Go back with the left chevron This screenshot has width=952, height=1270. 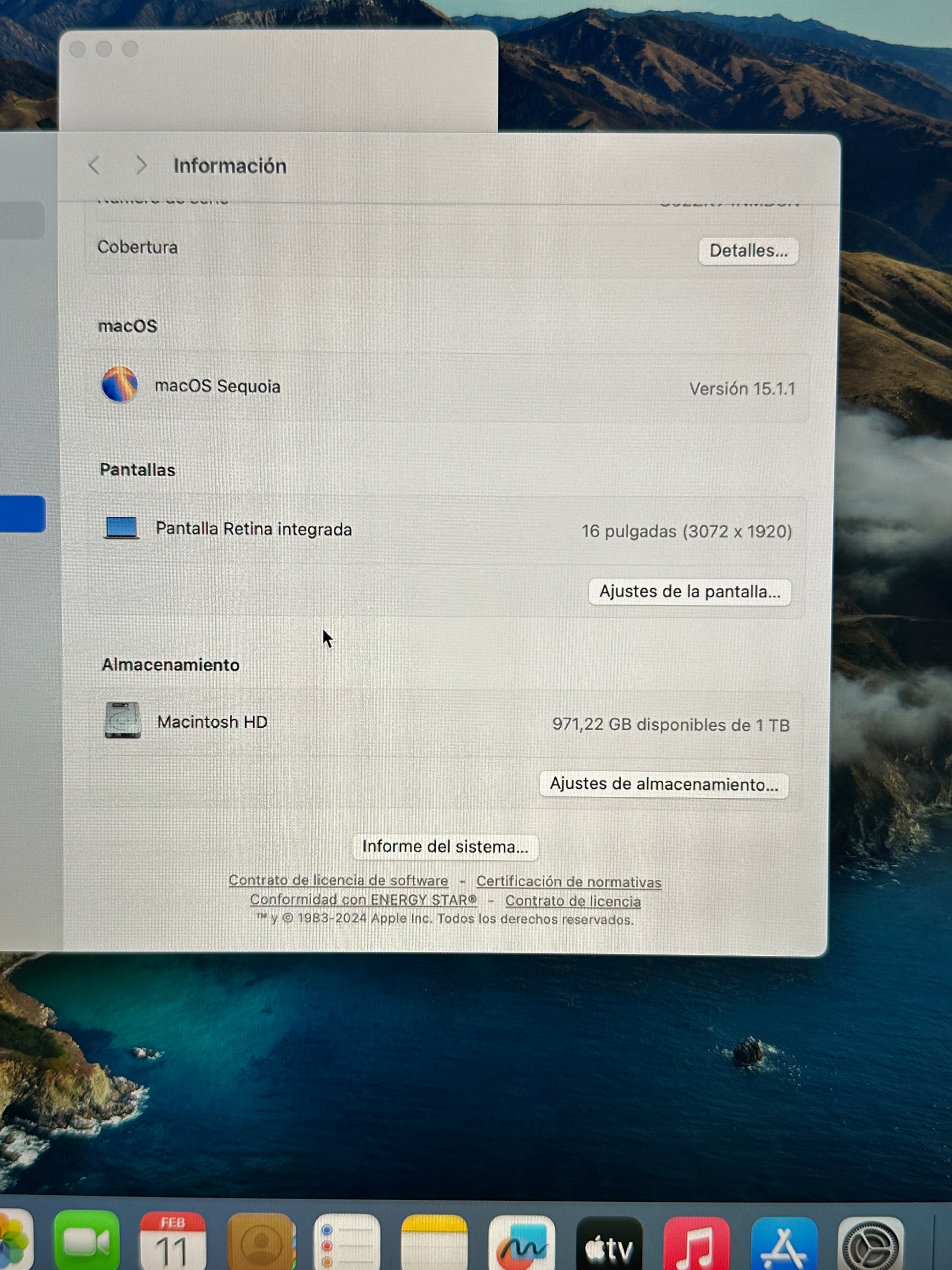[x=95, y=166]
